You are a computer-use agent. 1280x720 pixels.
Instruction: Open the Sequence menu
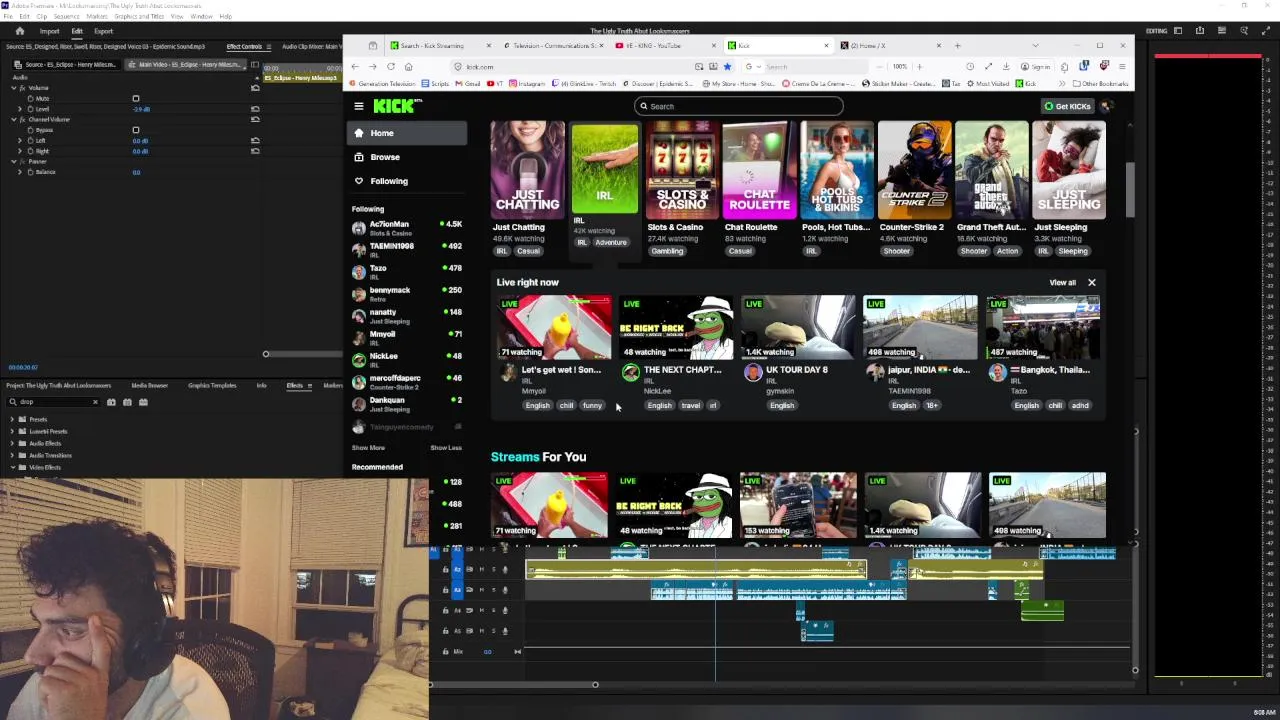click(66, 17)
